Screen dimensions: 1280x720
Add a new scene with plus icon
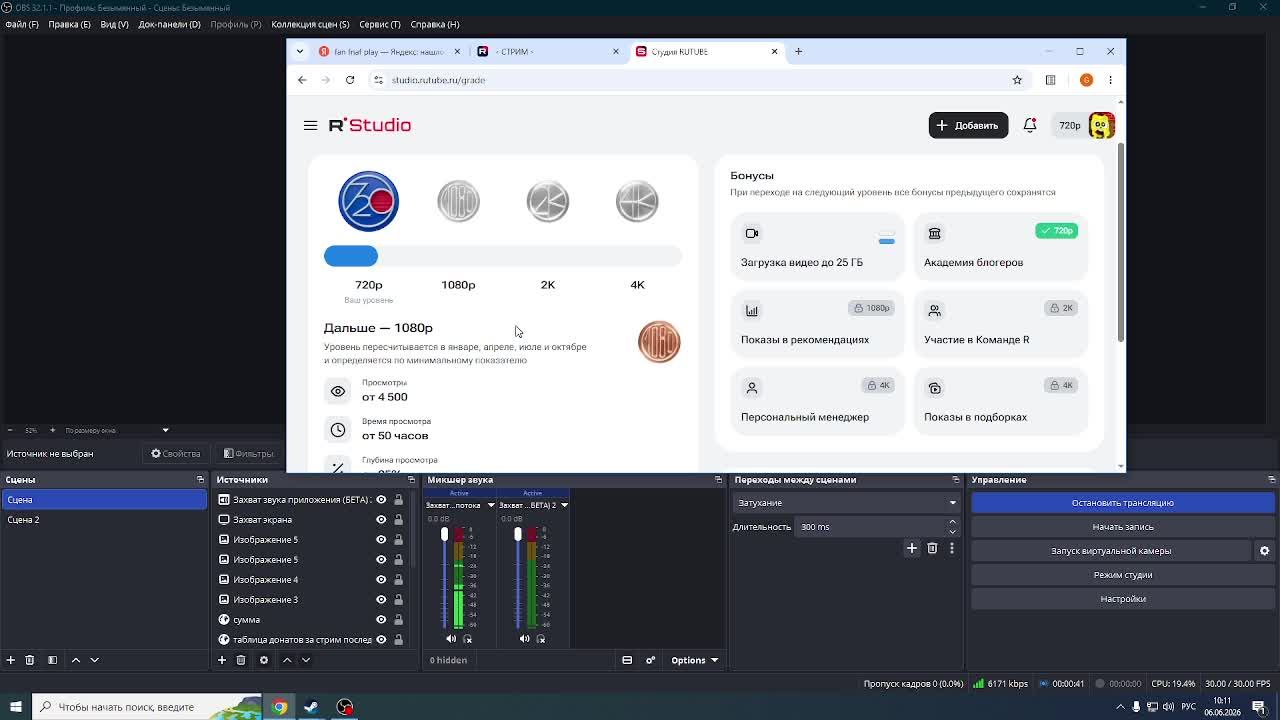click(11, 660)
